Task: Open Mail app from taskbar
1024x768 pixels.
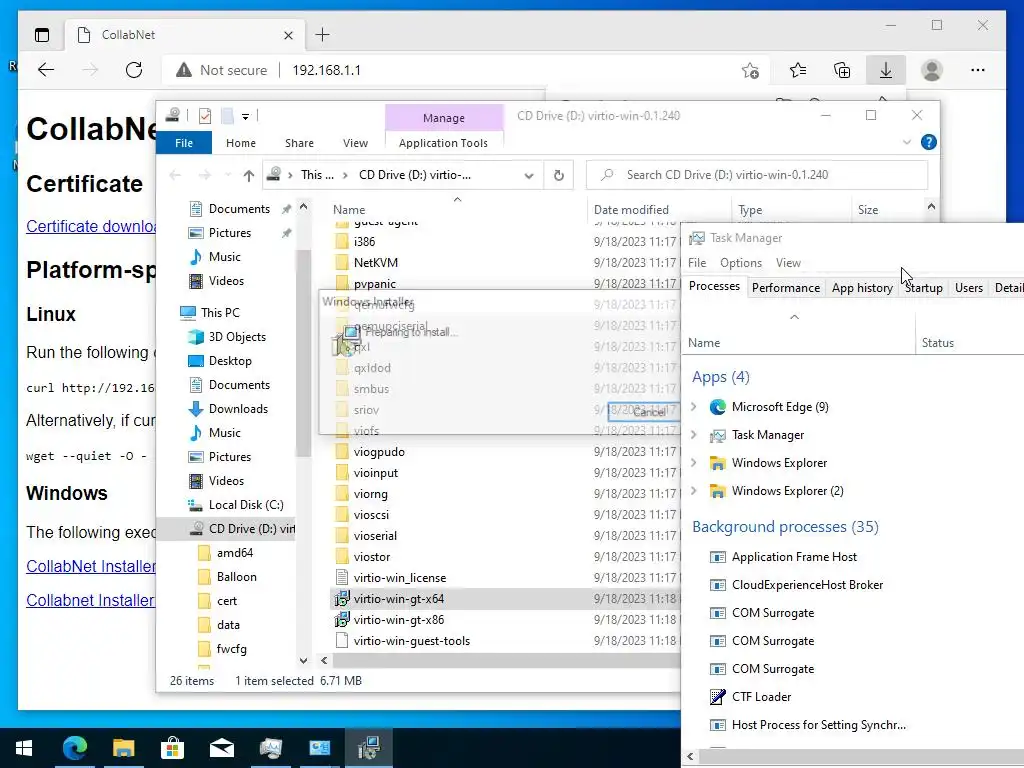Action: click(x=221, y=748)
